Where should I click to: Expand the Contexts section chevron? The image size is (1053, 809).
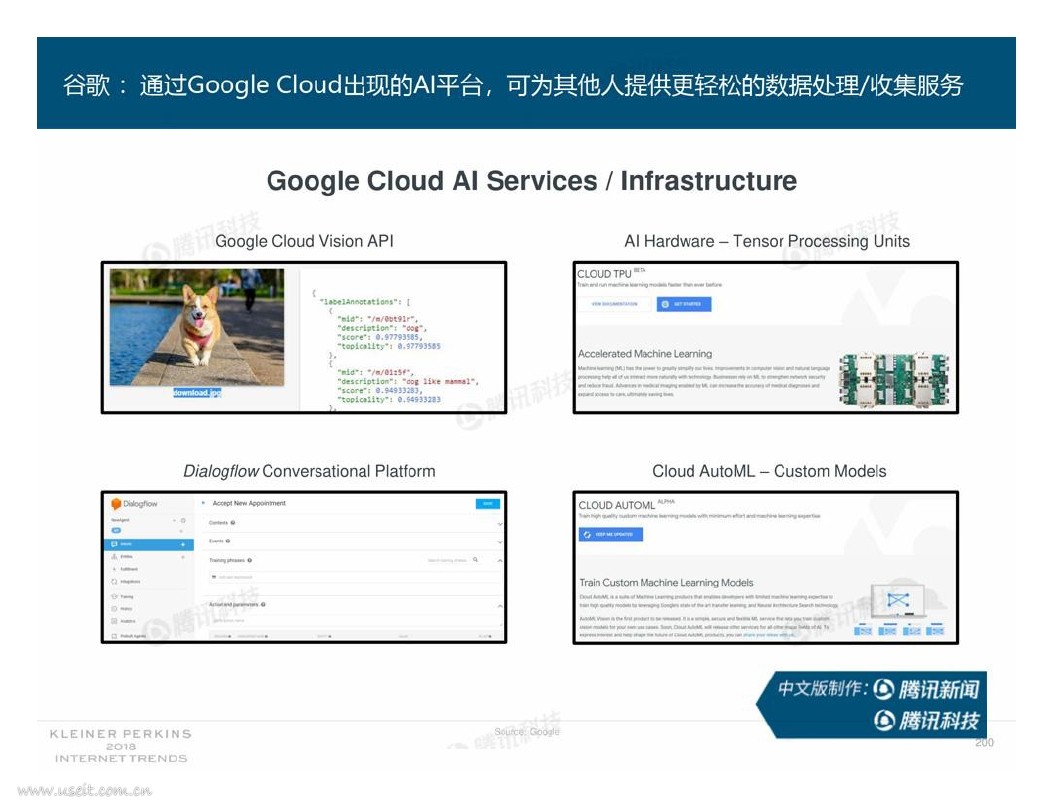(500, 524)
